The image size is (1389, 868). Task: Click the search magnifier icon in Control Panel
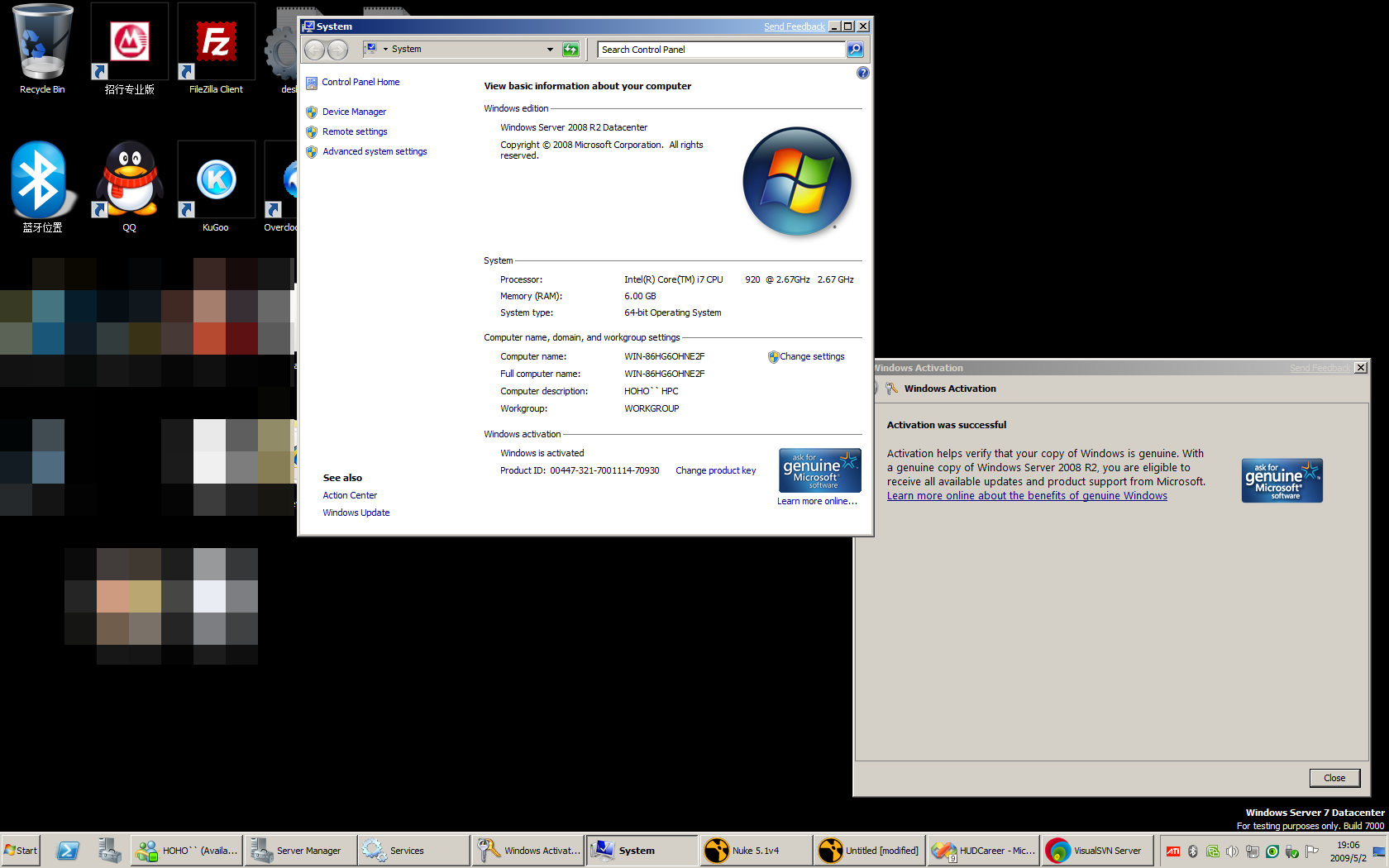pyautogui.click(x=855, y=50)
